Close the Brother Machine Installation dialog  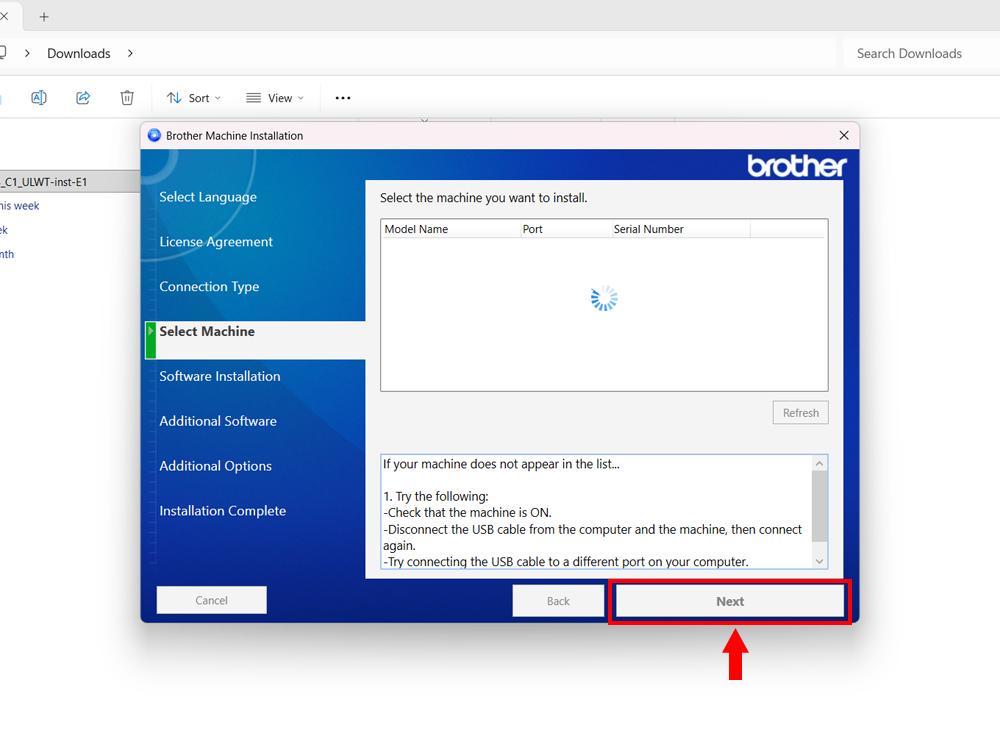pyautogui.click(x=844, y=135)
